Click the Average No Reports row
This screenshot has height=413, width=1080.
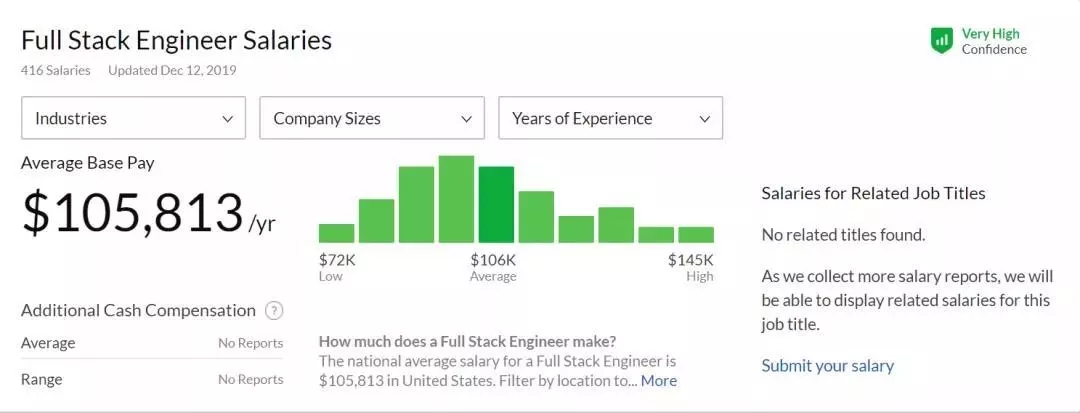coord(151,343)
